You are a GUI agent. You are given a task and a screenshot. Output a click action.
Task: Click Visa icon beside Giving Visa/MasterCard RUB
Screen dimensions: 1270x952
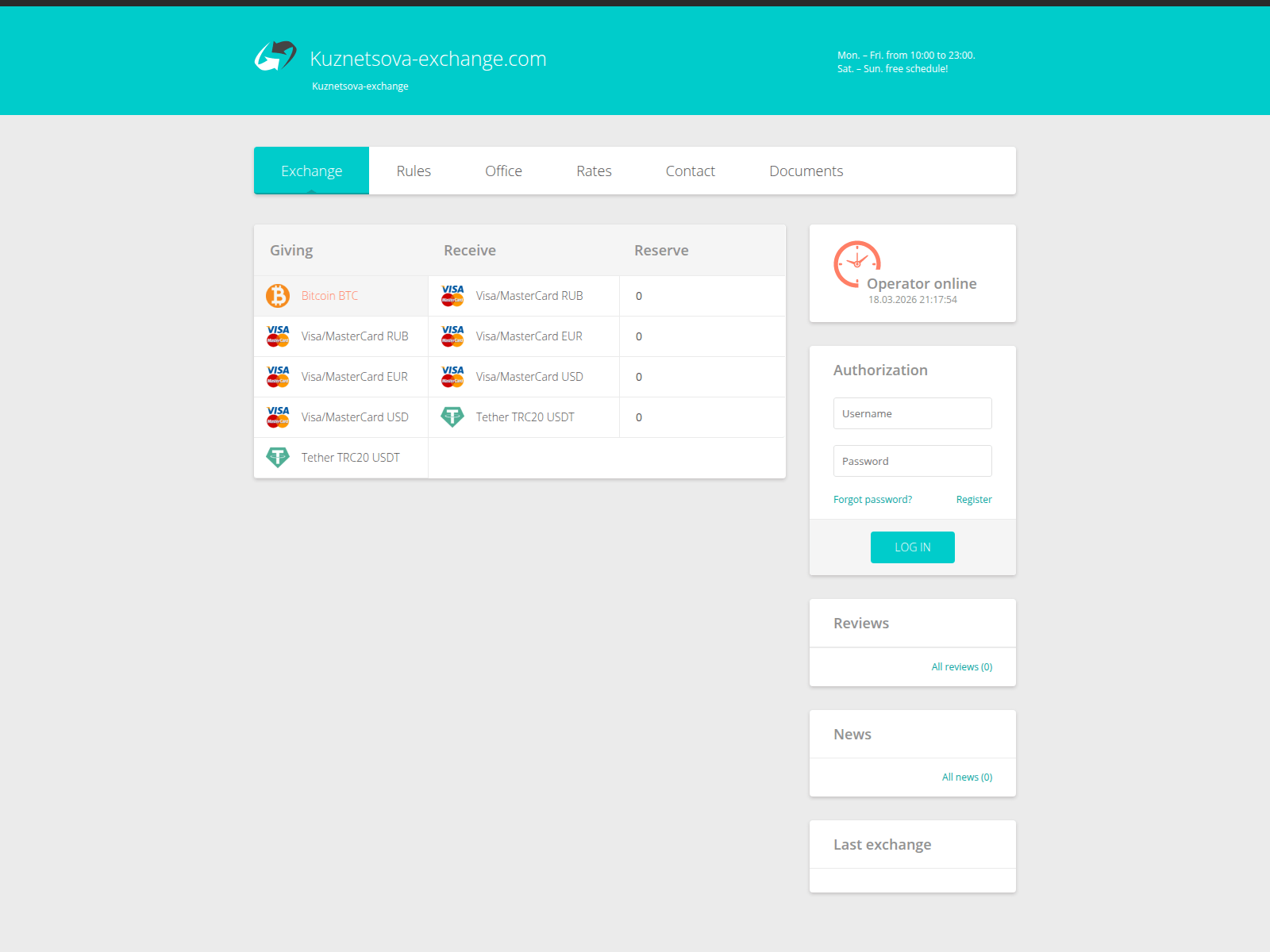coord(278,336)
